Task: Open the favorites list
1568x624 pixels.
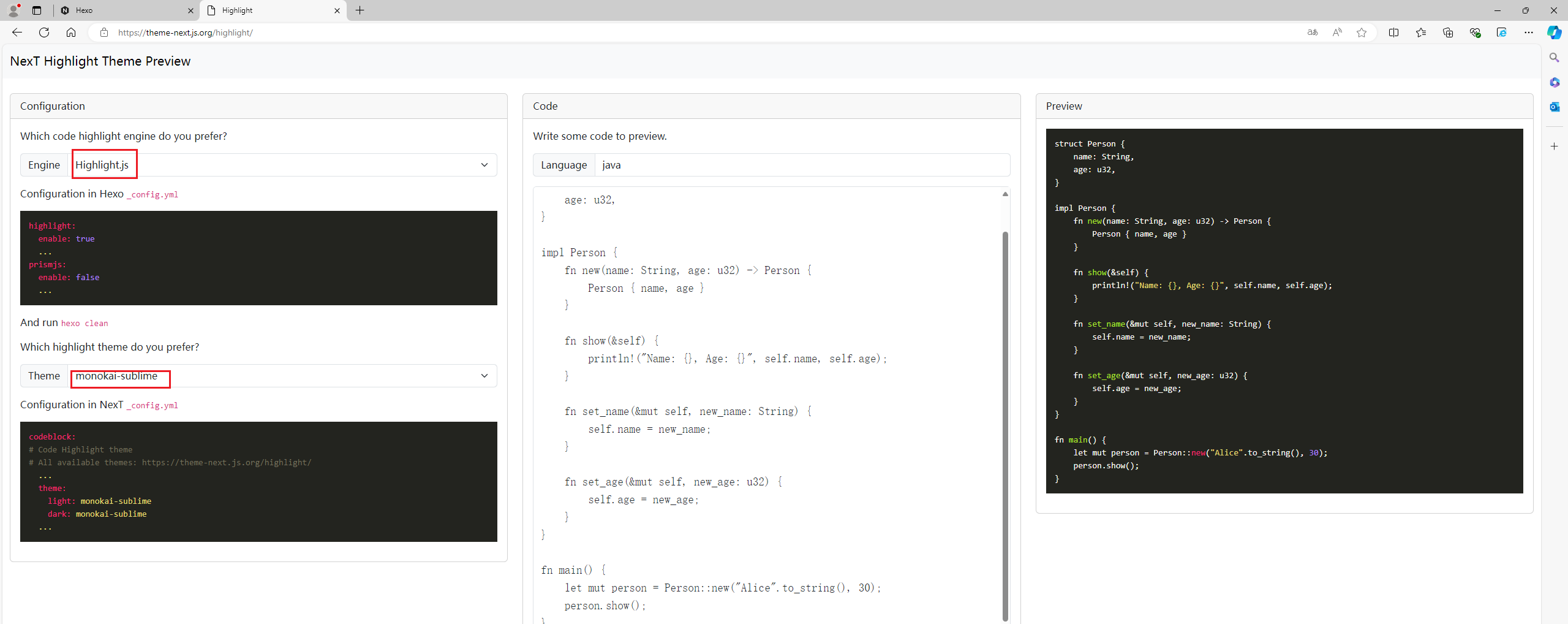Action: (1421, 32)
